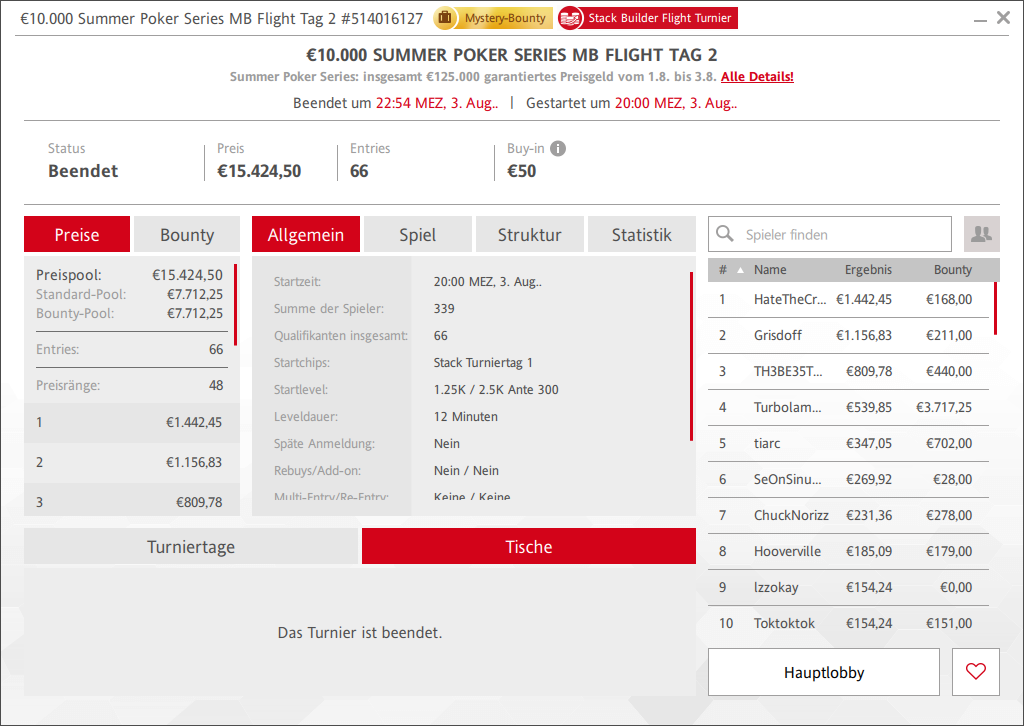
Task: Switch to the Turniertage tab
Action: [x=191, y=547]
